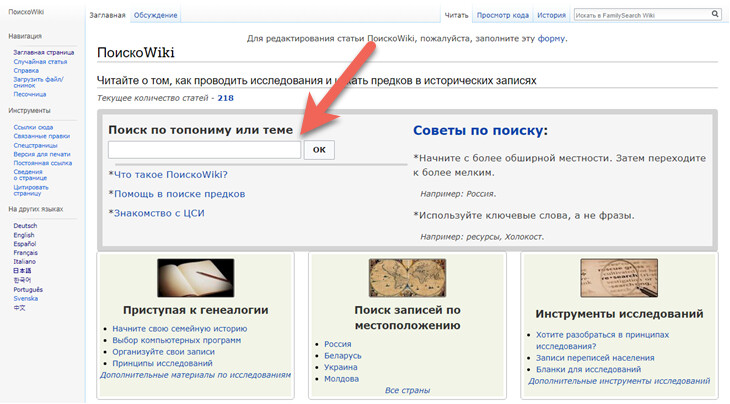Click the ПоискоWiki logo text top-left
This screenshot has height=404, width=730.
pyautogui.click(x=26, y=12)
